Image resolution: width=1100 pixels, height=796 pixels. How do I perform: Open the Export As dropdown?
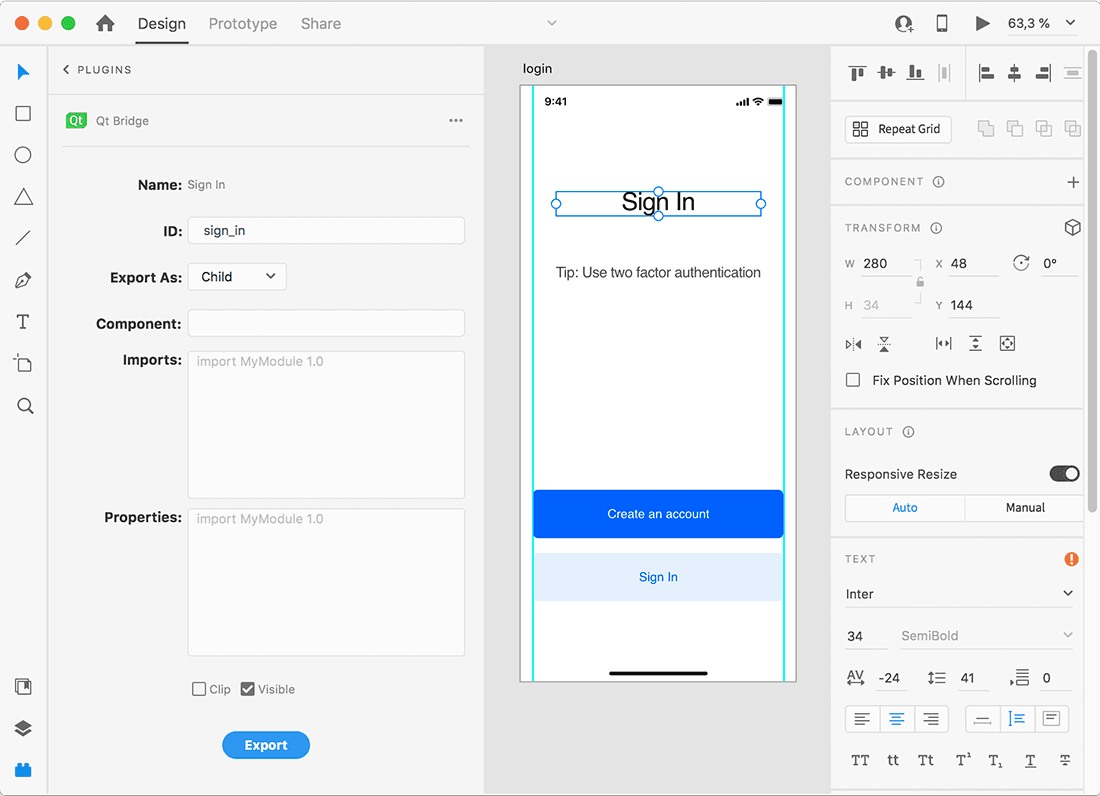(236, 276)
